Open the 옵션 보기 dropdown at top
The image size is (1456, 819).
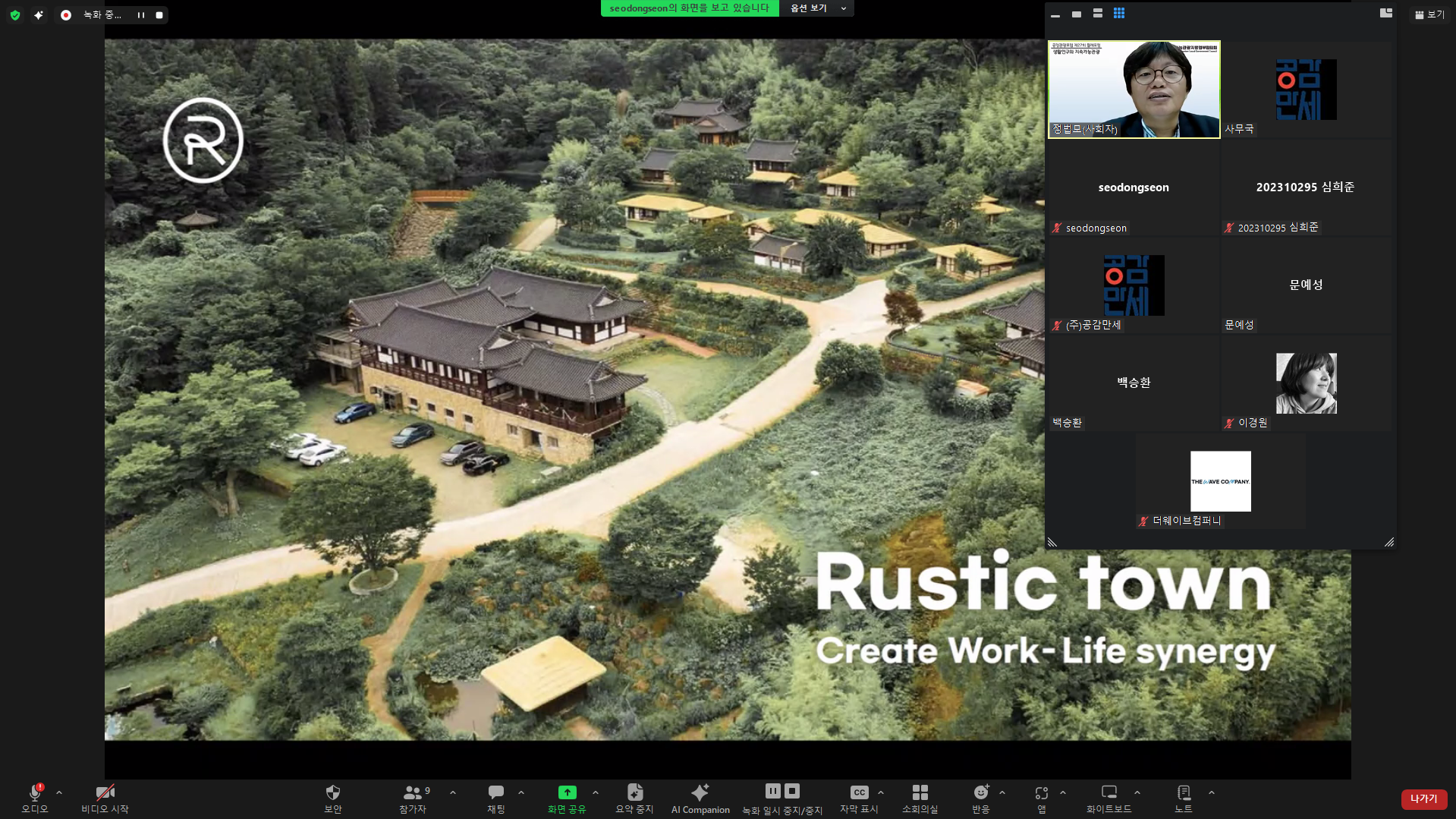pyautogui.click(x=816, y=8)
